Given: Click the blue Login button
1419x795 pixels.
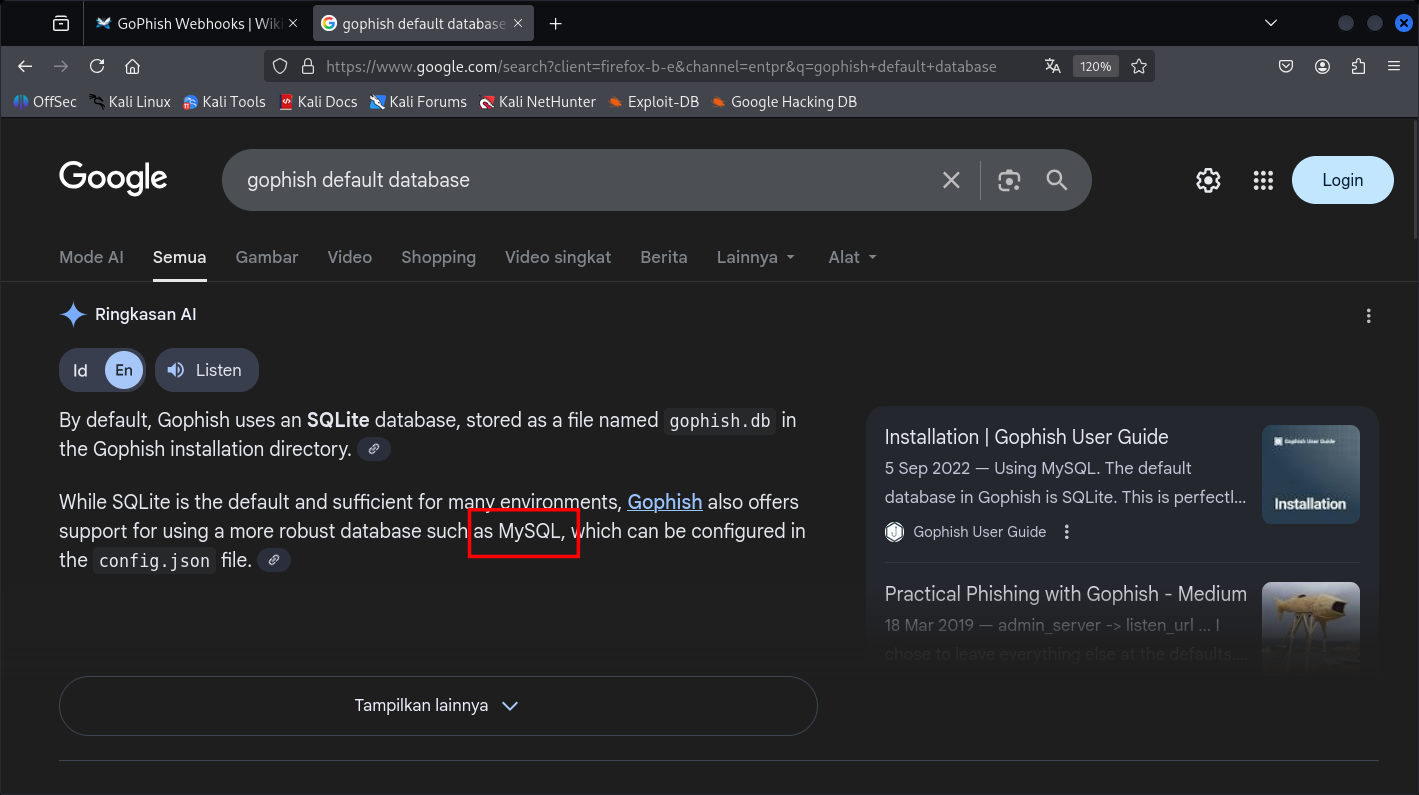Looking at the screenshot, I should (1342, 180).
